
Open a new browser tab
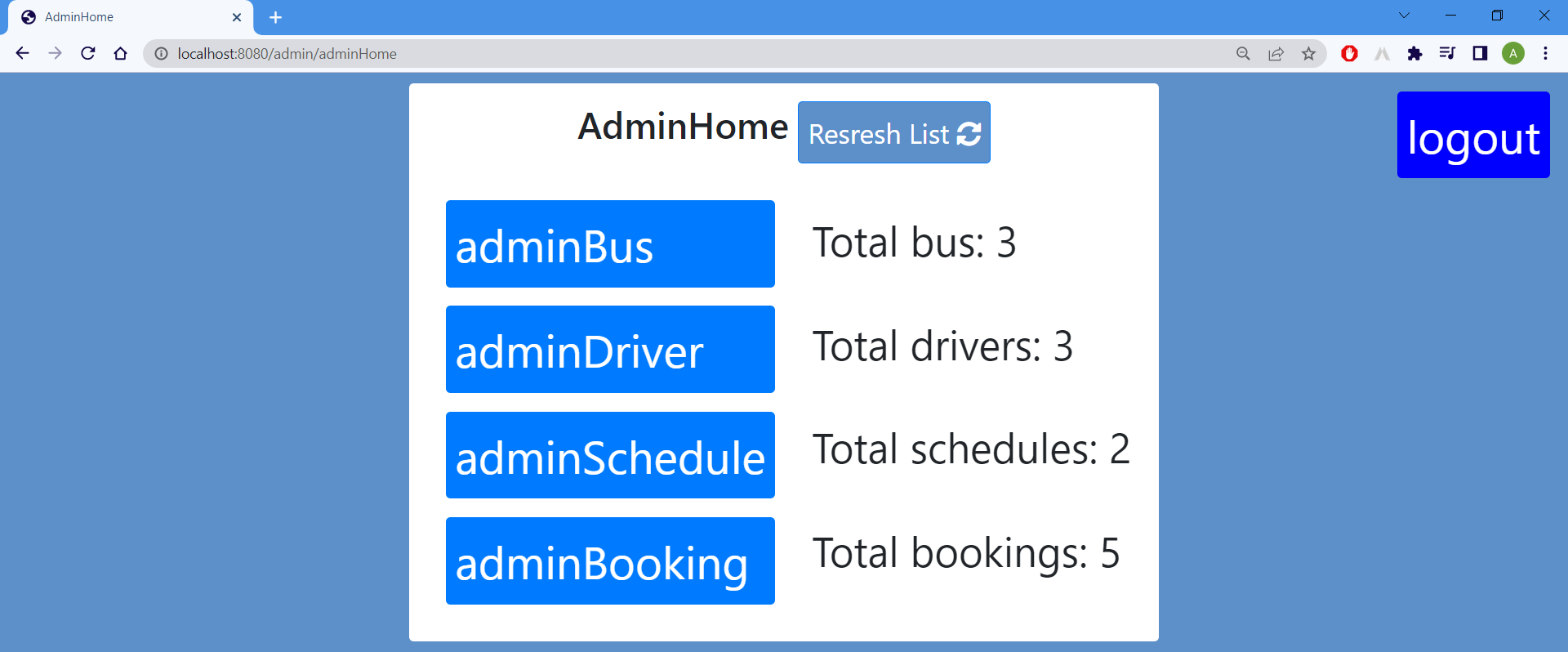(x=275, y=17)
